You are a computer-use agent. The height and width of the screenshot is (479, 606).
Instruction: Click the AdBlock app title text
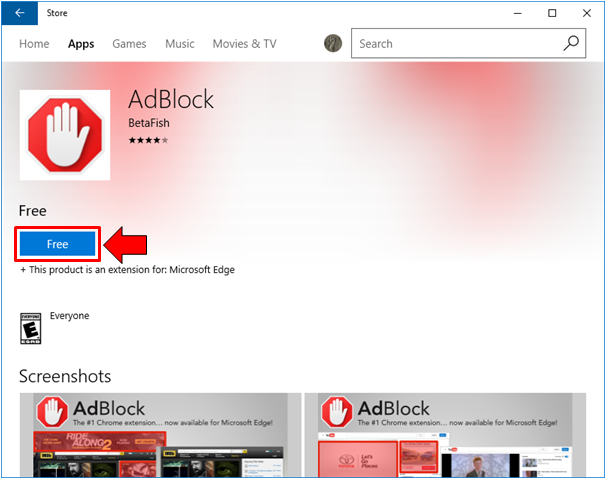pos(171,99)
